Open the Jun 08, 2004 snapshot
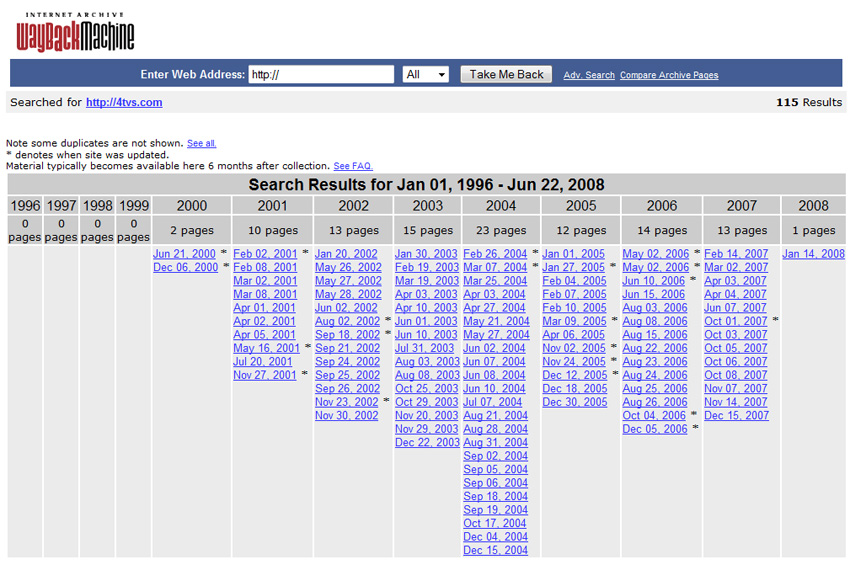 (494, 375)
